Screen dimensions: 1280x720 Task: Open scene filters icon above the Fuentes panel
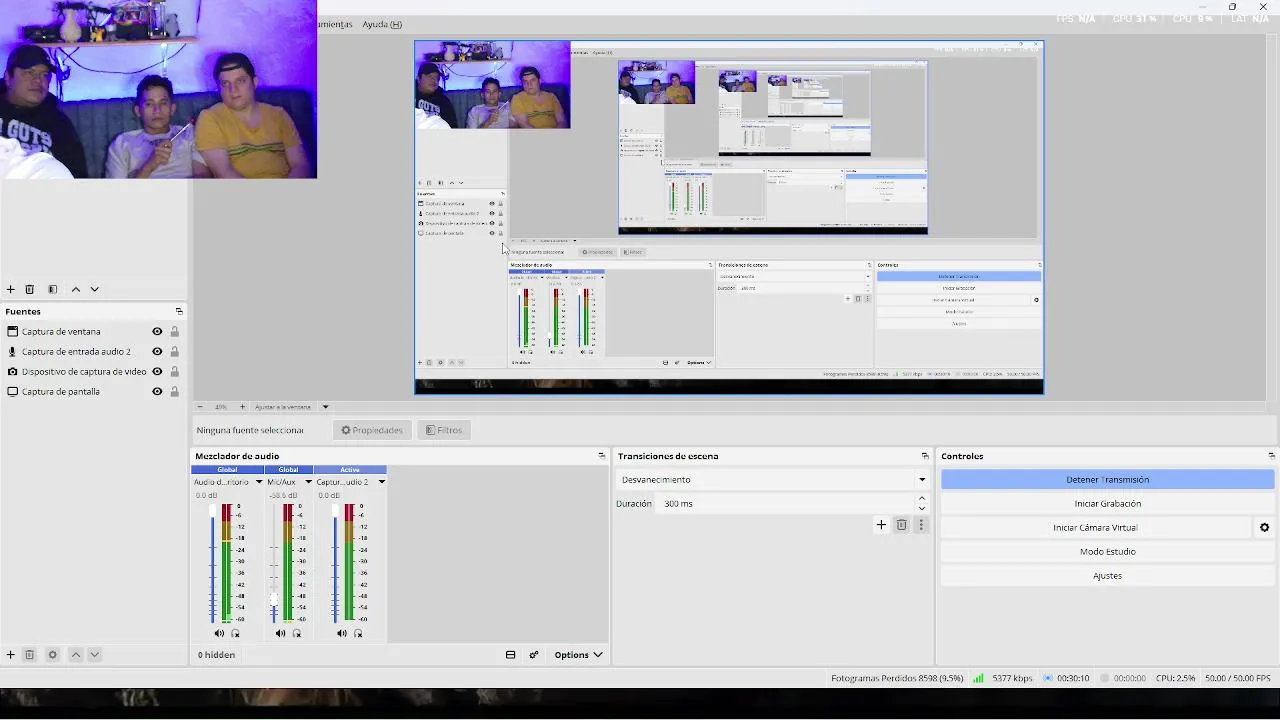pyautogui.click(x=52, y=289)
